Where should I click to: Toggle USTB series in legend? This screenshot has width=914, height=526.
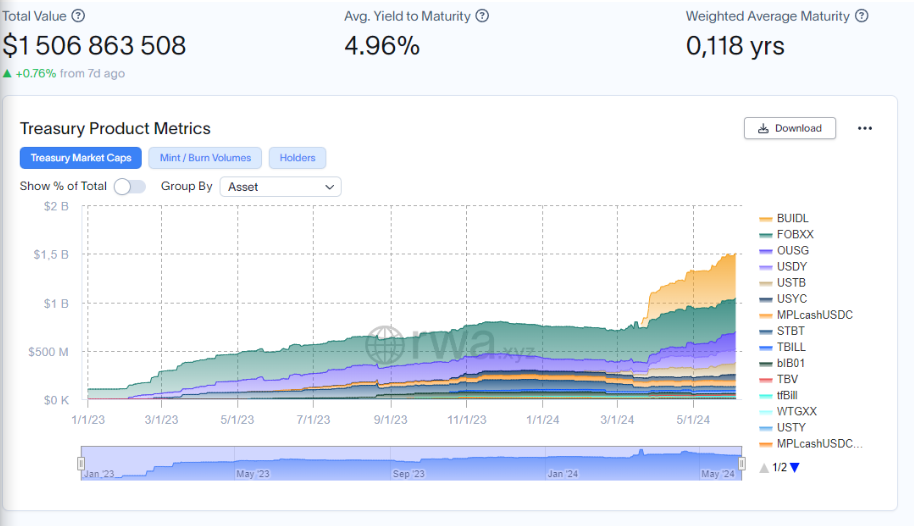click(x=782, y=283)
